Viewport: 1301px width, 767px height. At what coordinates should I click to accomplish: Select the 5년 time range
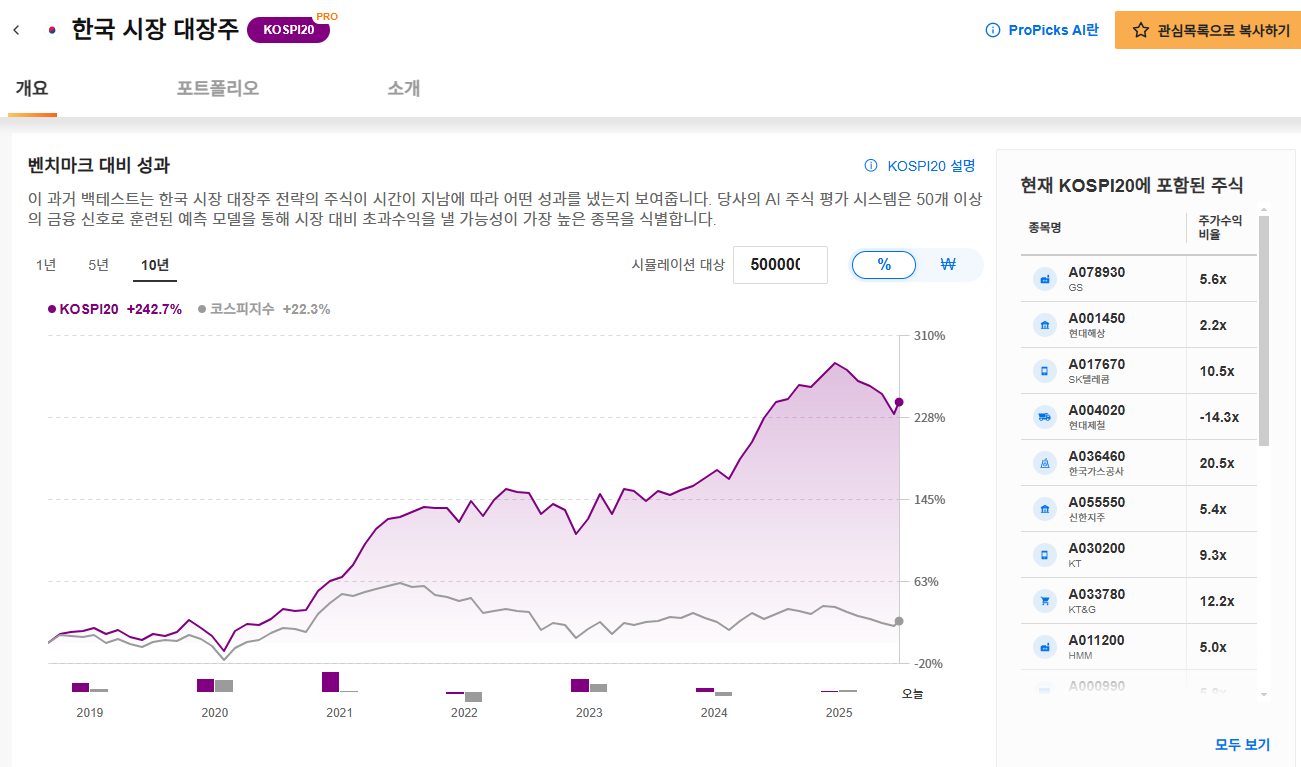pyautogui.click(x=98, y=265)
